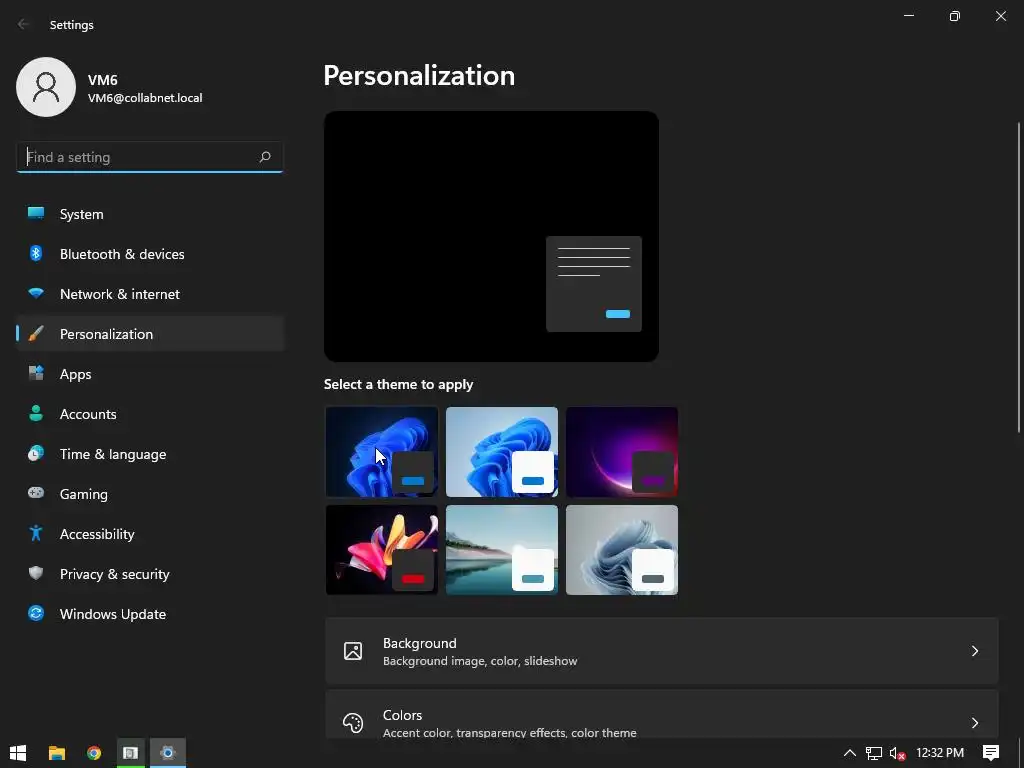Focus the Find a setting search box

[150, 157]
